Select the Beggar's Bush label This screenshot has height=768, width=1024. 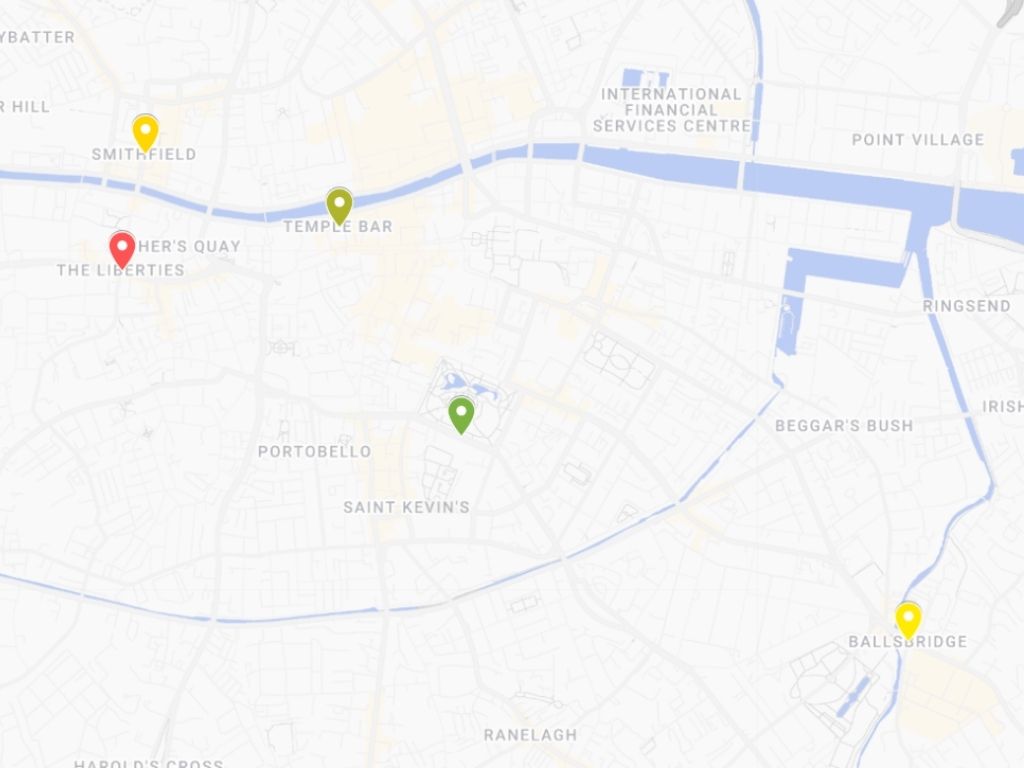click(844, 426)
